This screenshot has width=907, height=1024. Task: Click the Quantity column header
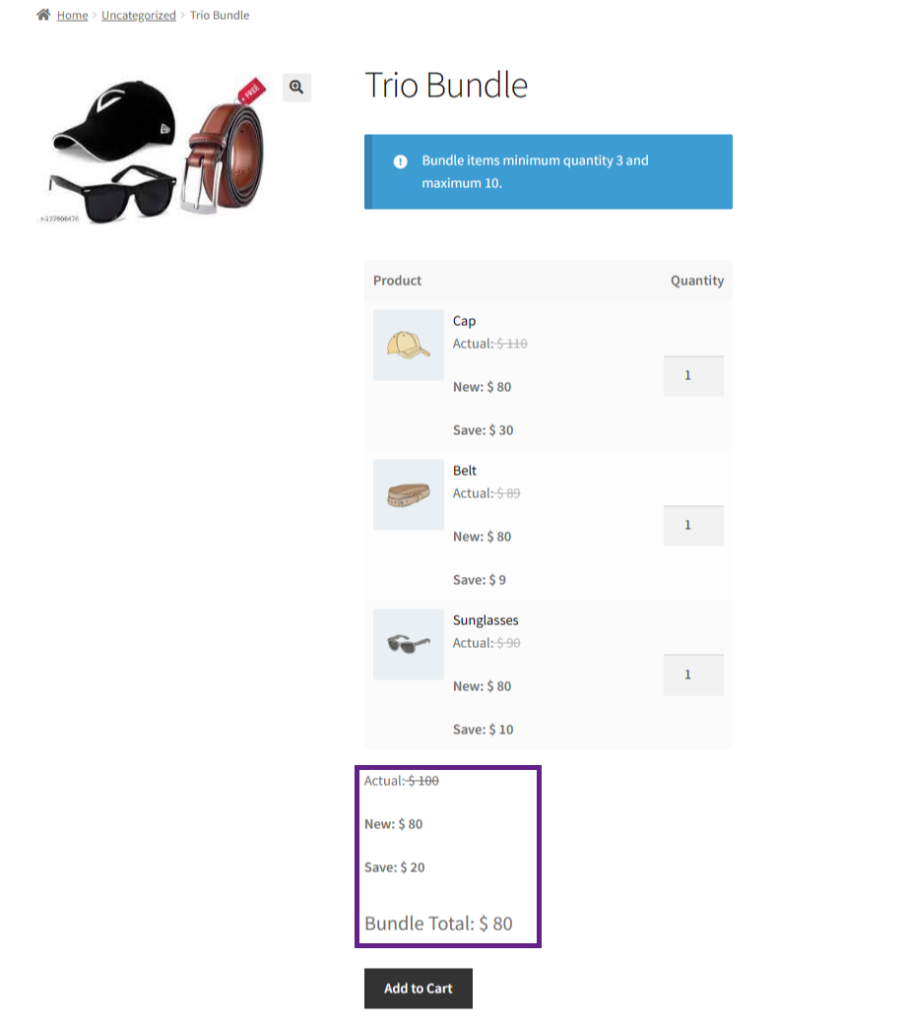coord(697,280)
